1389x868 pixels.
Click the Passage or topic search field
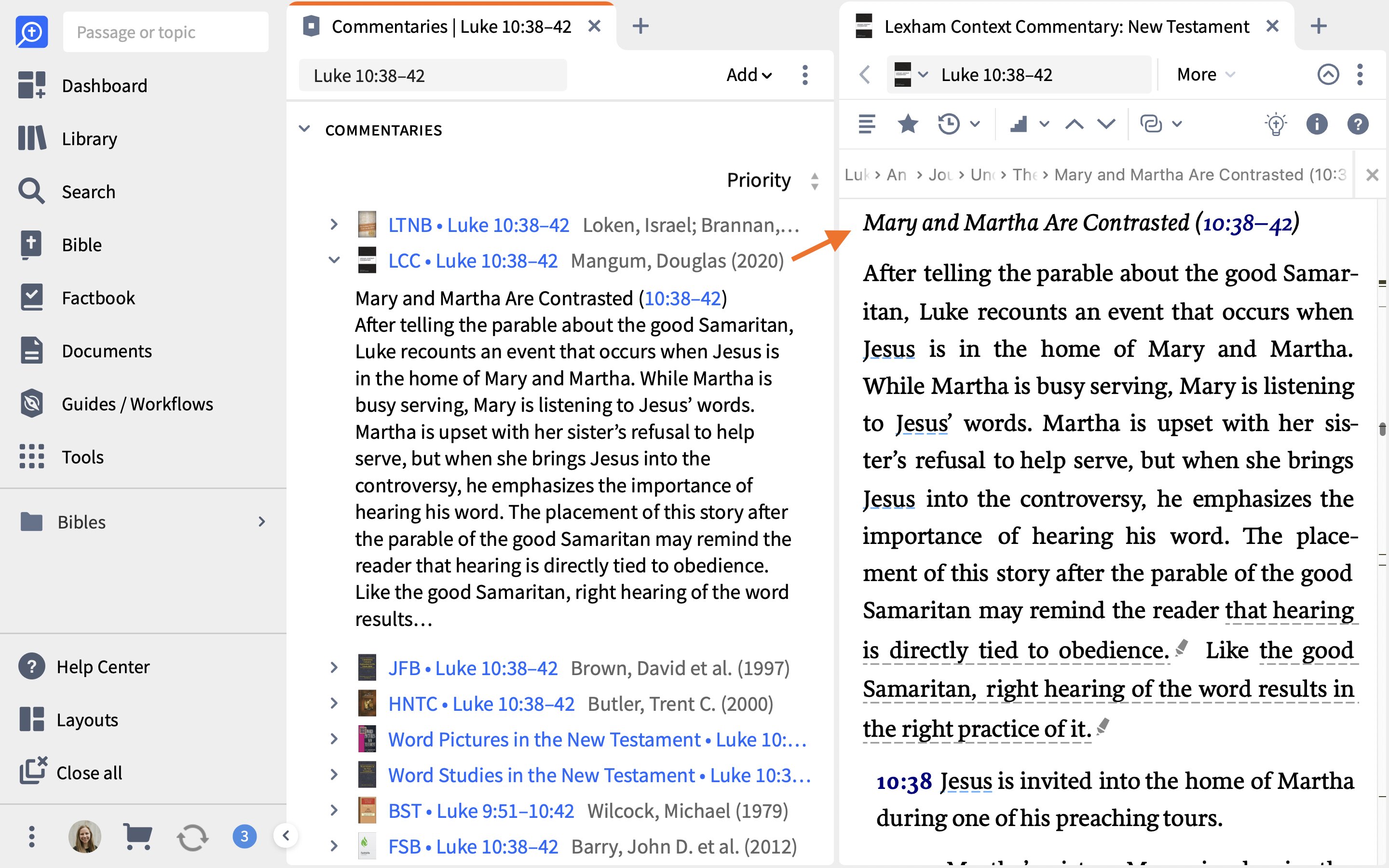pos(165,32)
